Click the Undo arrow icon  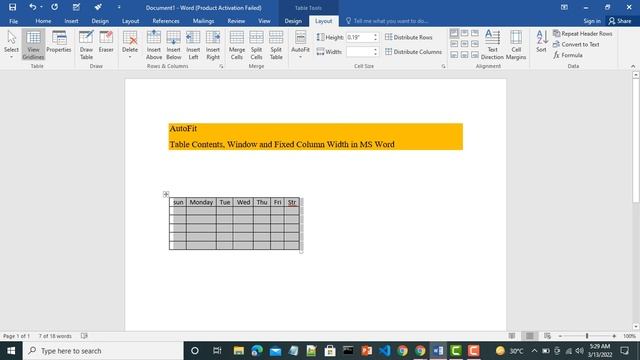tap(33, 7)
